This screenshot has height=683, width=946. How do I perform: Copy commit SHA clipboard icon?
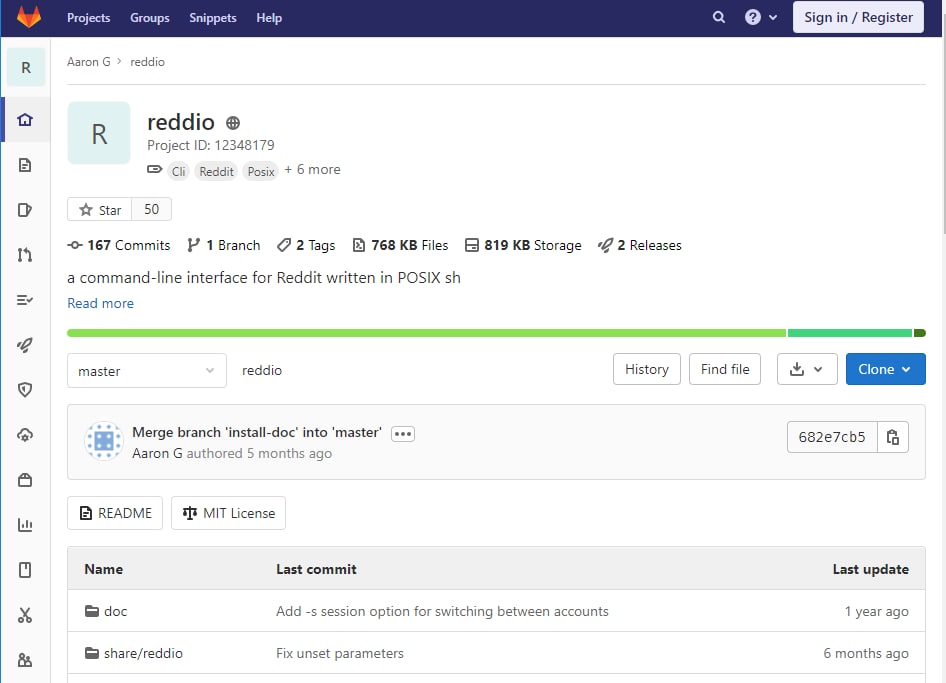[x=893, y=437]
